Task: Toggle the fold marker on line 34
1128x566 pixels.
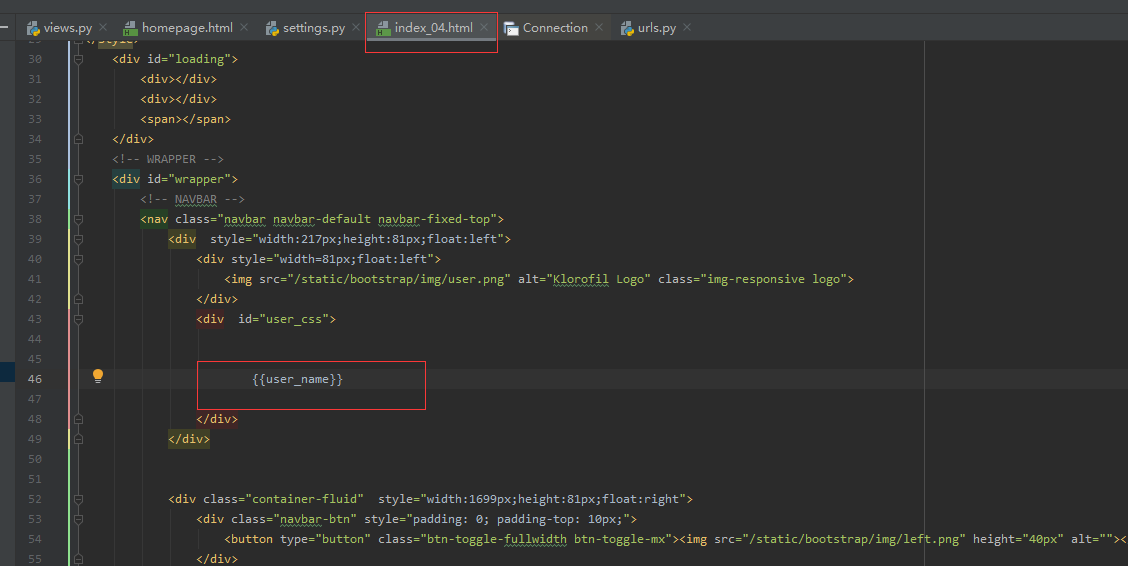Action: pyautogui.click(x=78, y=139)
